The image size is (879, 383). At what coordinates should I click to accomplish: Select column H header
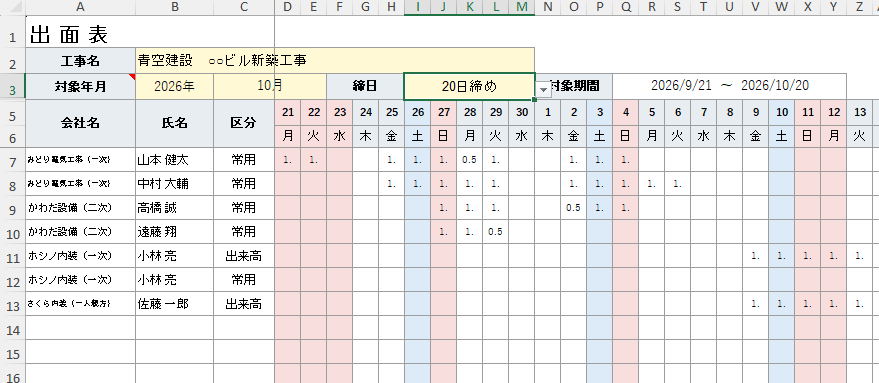point(391,7)
